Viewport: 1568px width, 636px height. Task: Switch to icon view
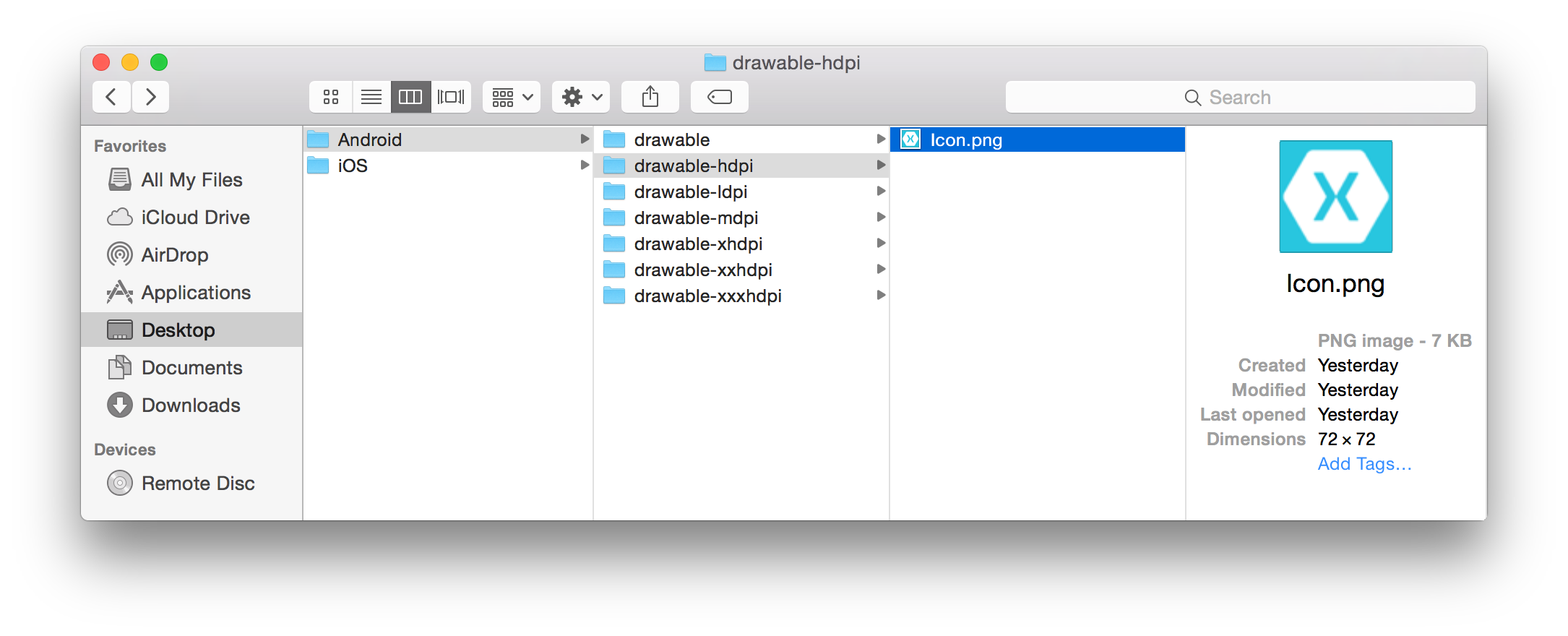point(331,97)
